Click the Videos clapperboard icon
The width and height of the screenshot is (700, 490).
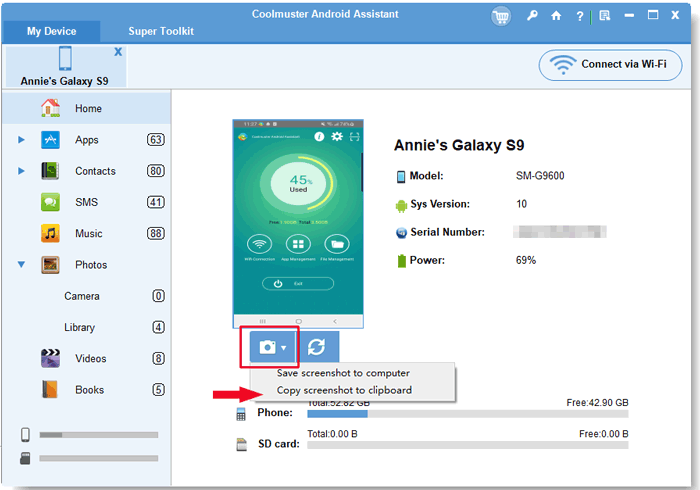pyautogui.click(x=50, y=358)
